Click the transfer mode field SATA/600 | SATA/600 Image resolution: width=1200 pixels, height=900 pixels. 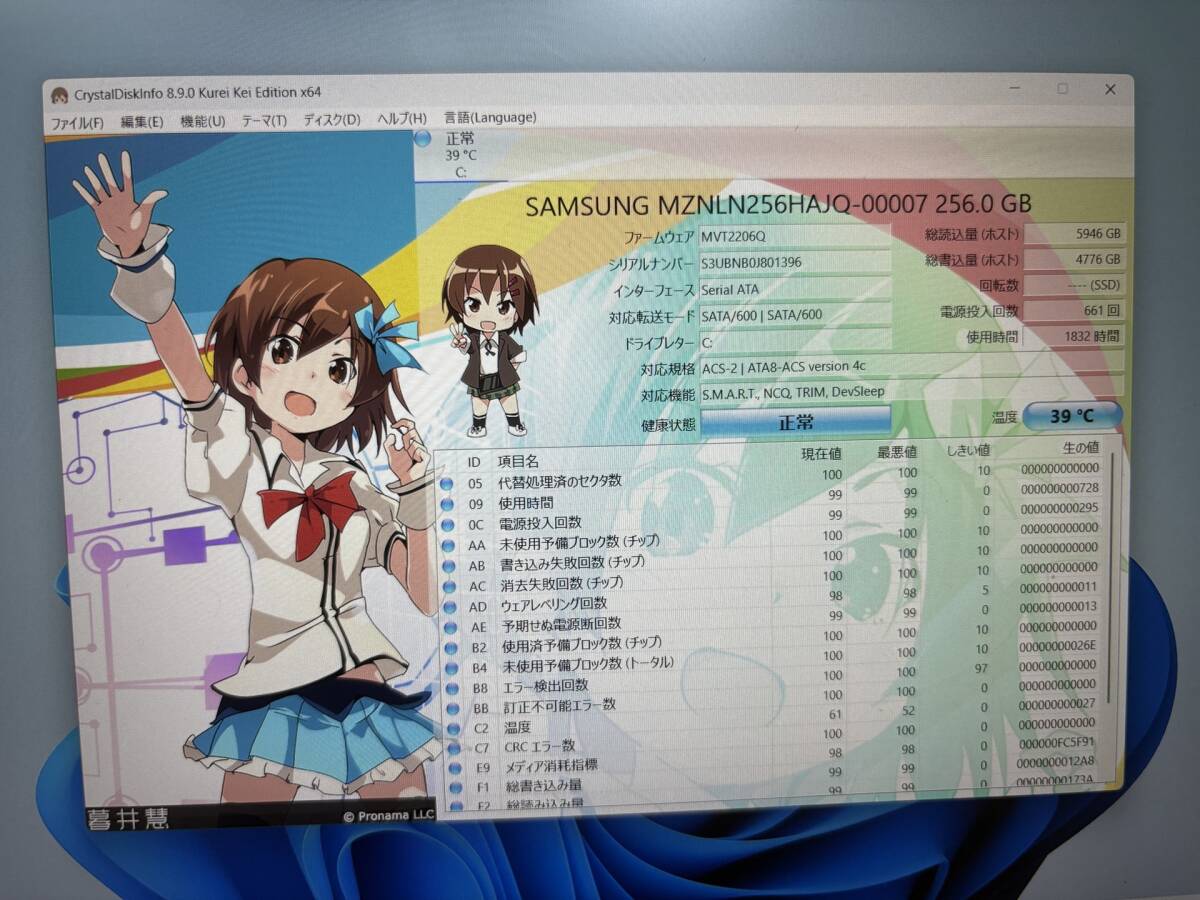coord(795,315)
